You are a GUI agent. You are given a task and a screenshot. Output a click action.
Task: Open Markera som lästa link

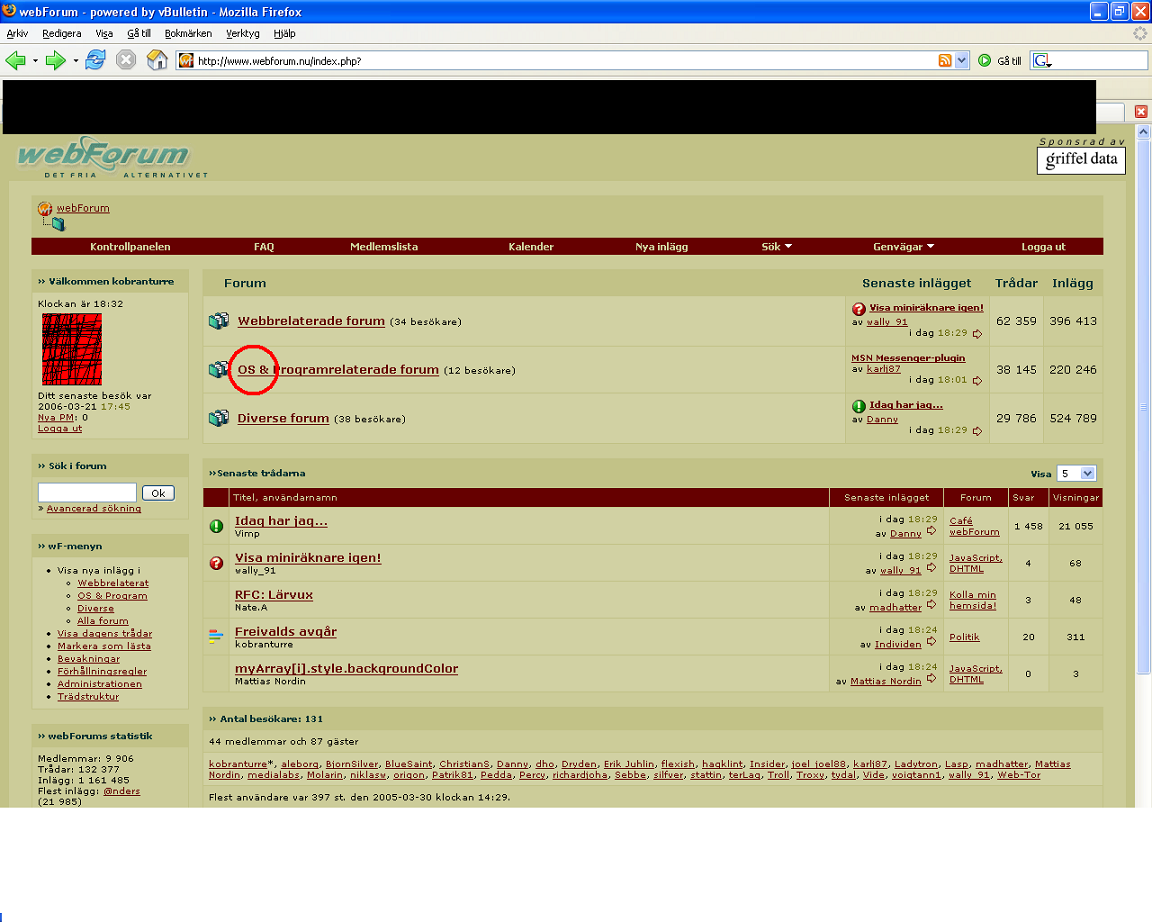(104, 647)
